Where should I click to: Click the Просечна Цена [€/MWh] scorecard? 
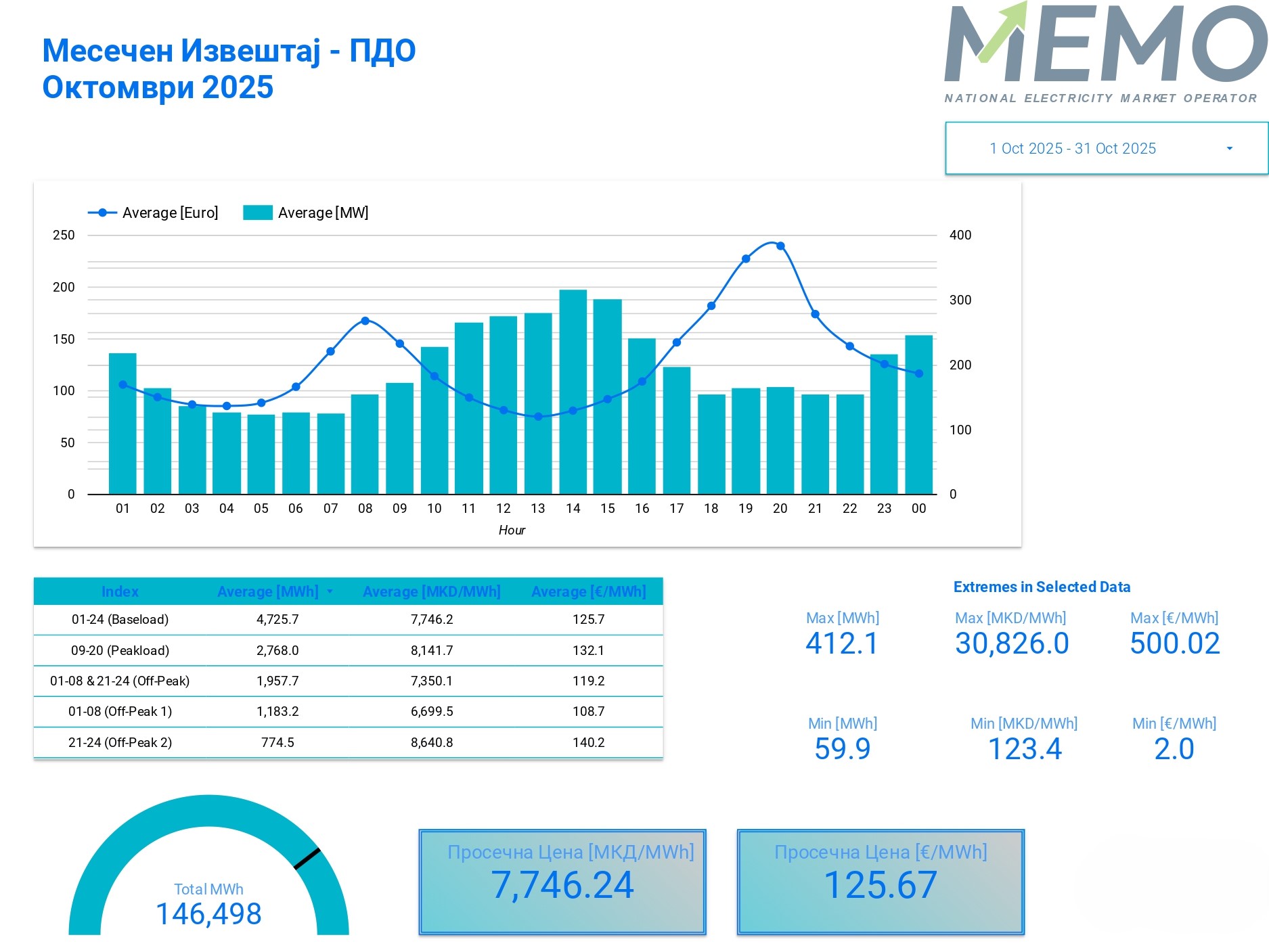click(x=880, y=882)
